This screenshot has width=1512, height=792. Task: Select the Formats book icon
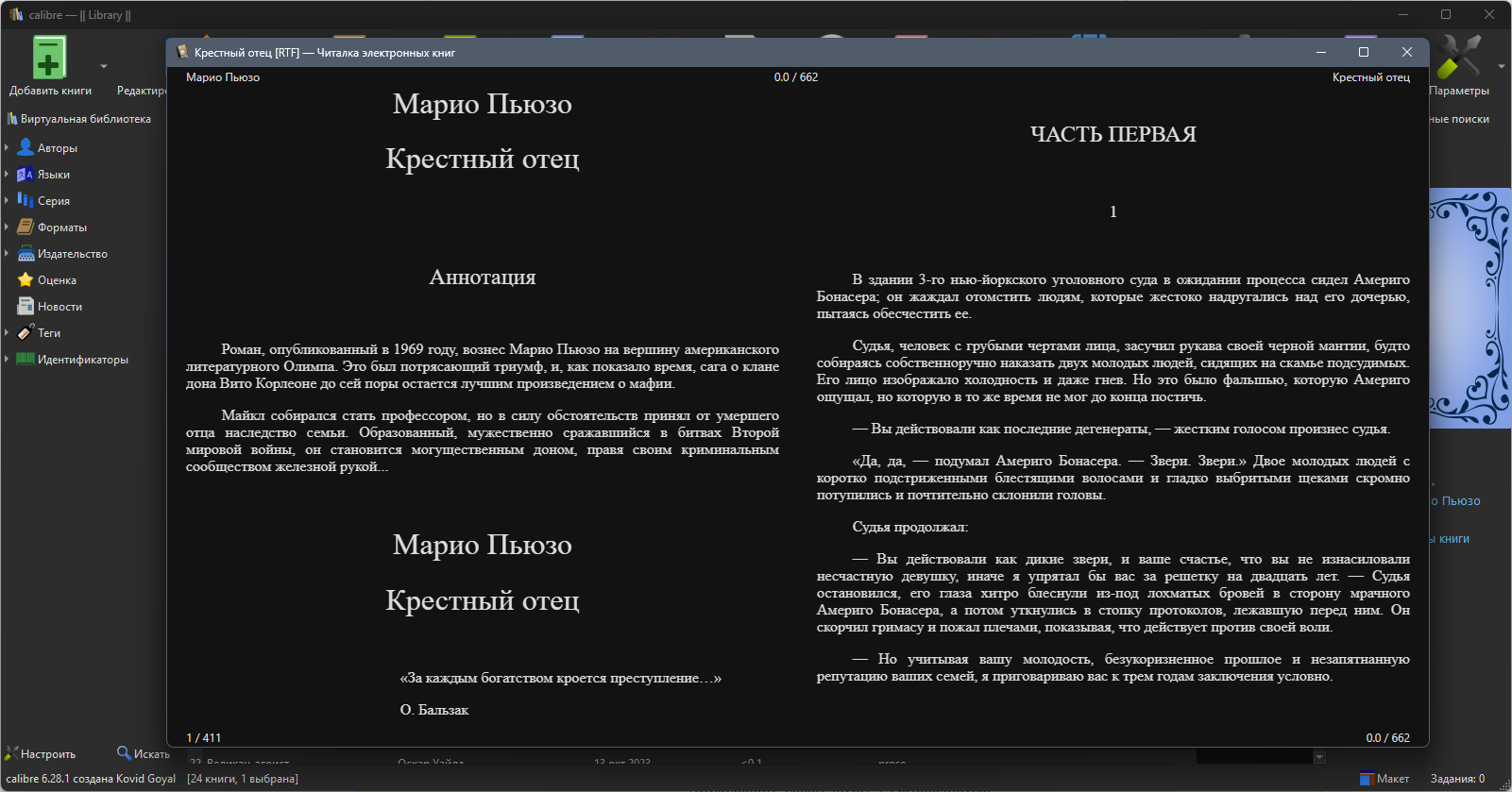point(25,227)
